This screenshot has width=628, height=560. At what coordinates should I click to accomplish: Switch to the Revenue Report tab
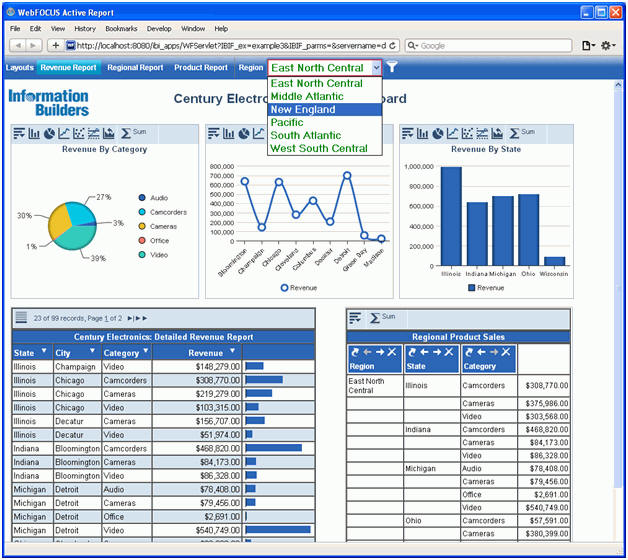click(x=68, y=68)
